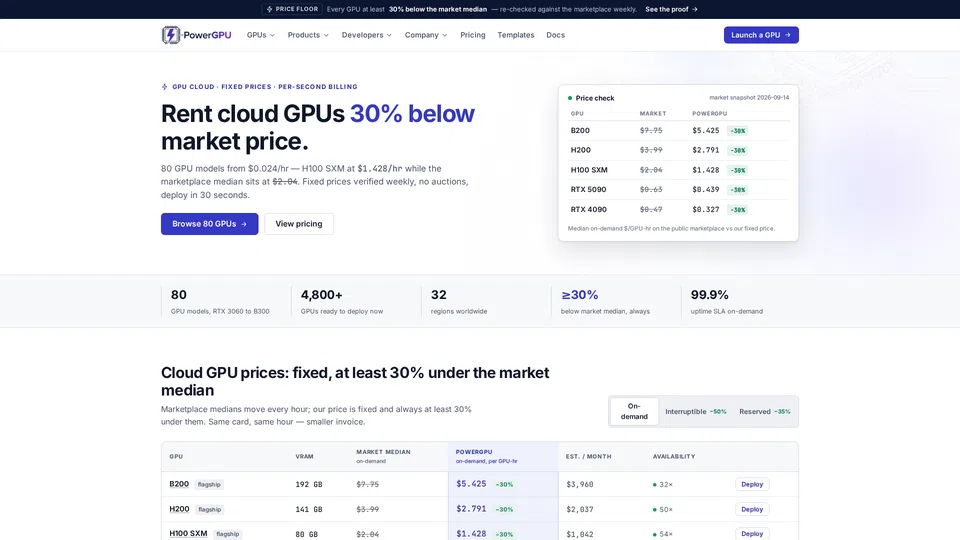Click the lightning icon before GPU CLOUD tagline
Screen dimensions: 960x540
point(164,87)
